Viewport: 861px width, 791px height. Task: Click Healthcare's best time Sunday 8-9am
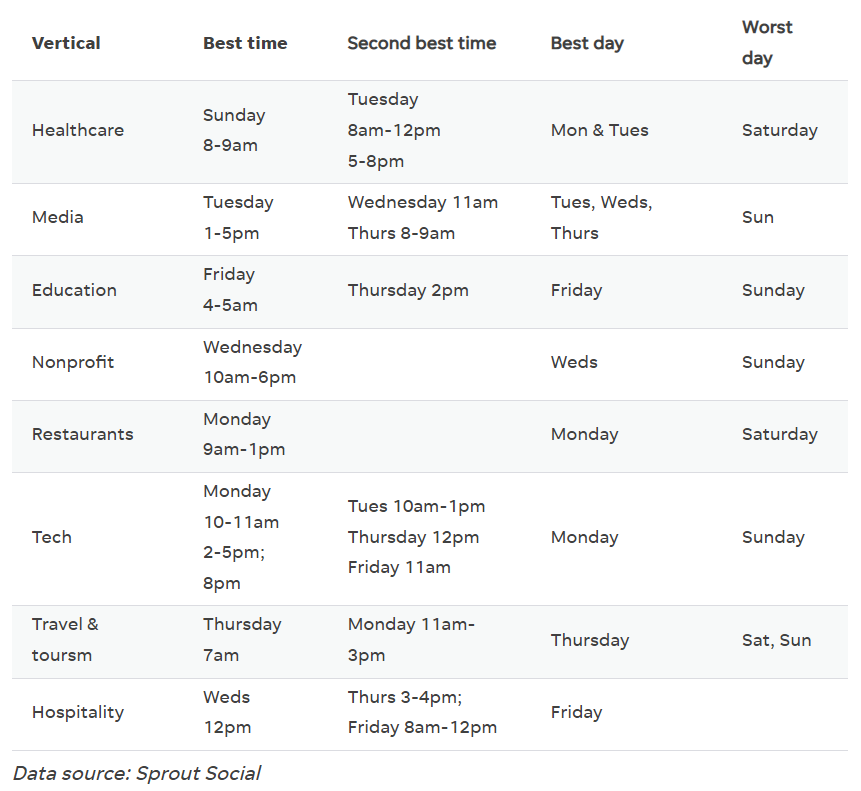coord(234,130)
